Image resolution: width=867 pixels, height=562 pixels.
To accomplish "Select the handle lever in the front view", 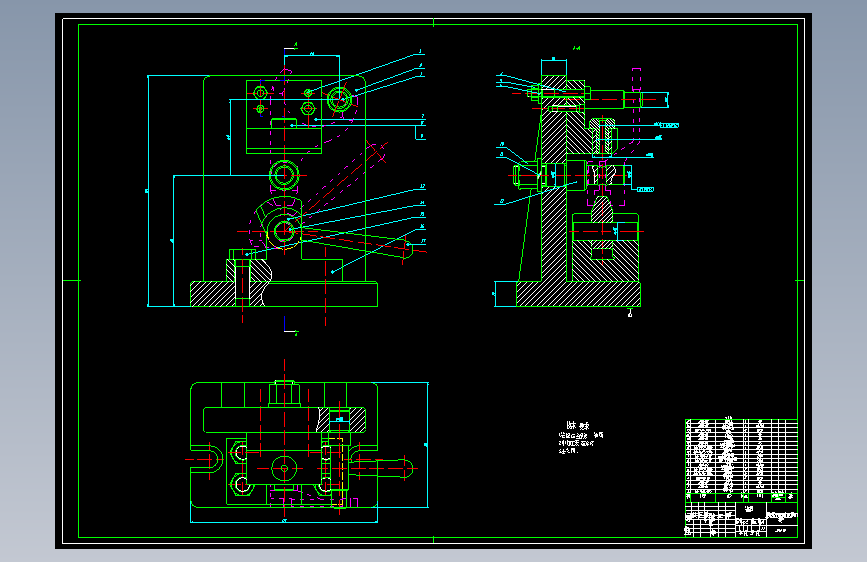I will [357, 243].
